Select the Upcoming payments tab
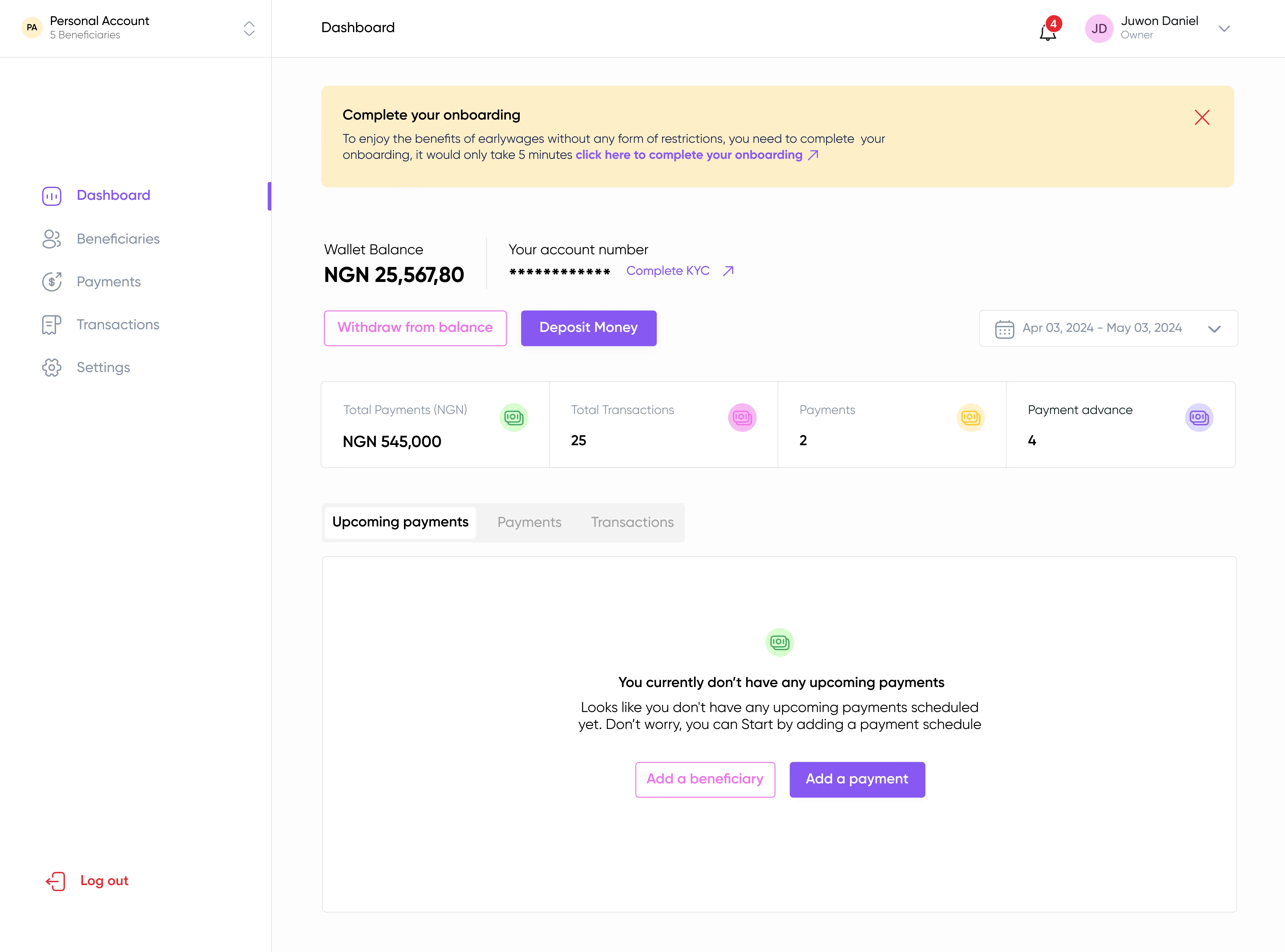Viewport: 1285px width, 952px height. [400, 522]
